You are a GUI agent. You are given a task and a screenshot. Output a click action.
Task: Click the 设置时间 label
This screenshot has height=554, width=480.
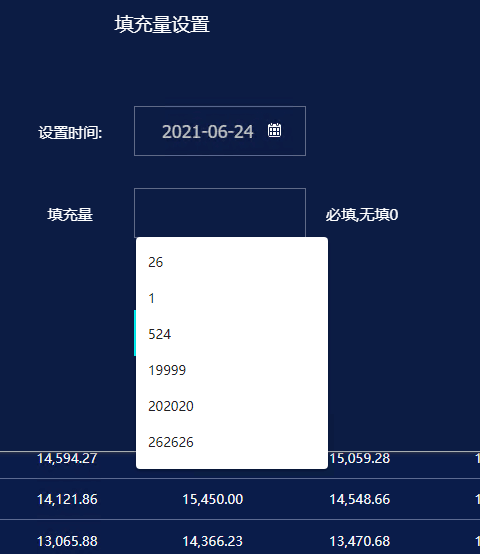click(70, 133)
